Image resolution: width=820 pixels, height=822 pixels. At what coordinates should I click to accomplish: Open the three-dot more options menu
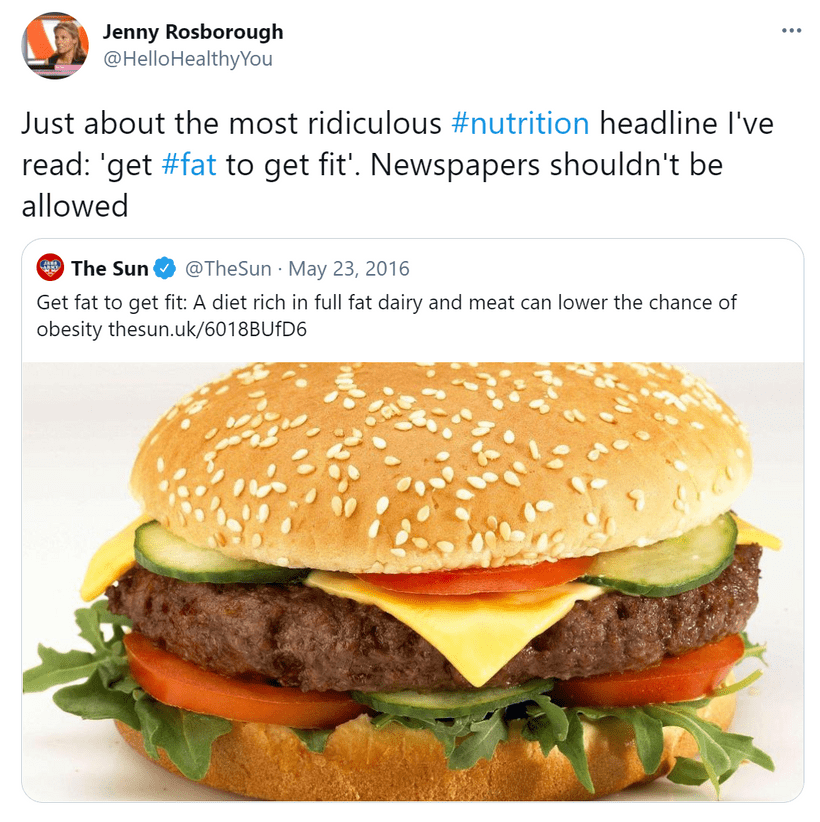[x=791, y=30]
